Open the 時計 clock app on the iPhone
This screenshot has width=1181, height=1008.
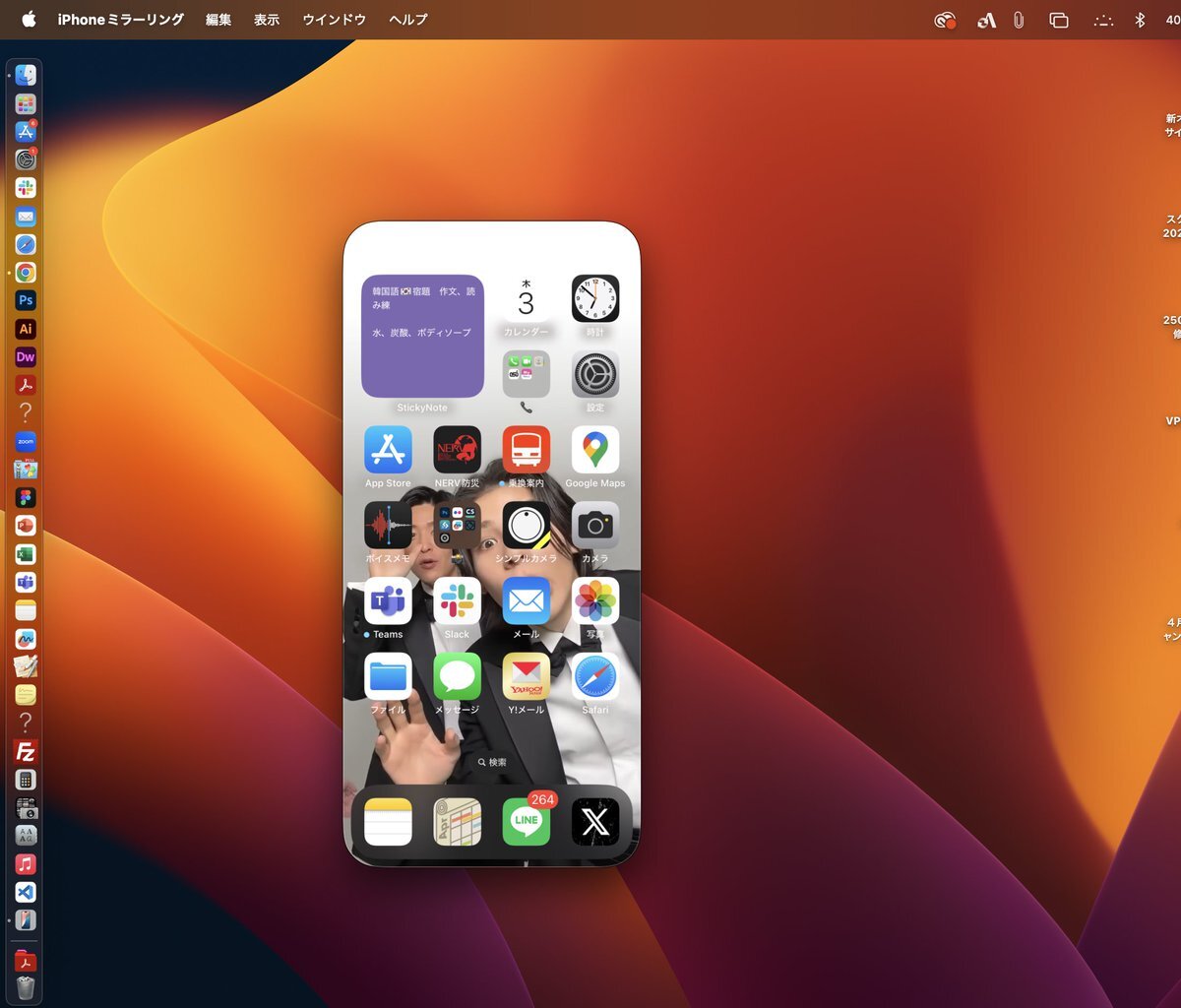tap(595, 298)
